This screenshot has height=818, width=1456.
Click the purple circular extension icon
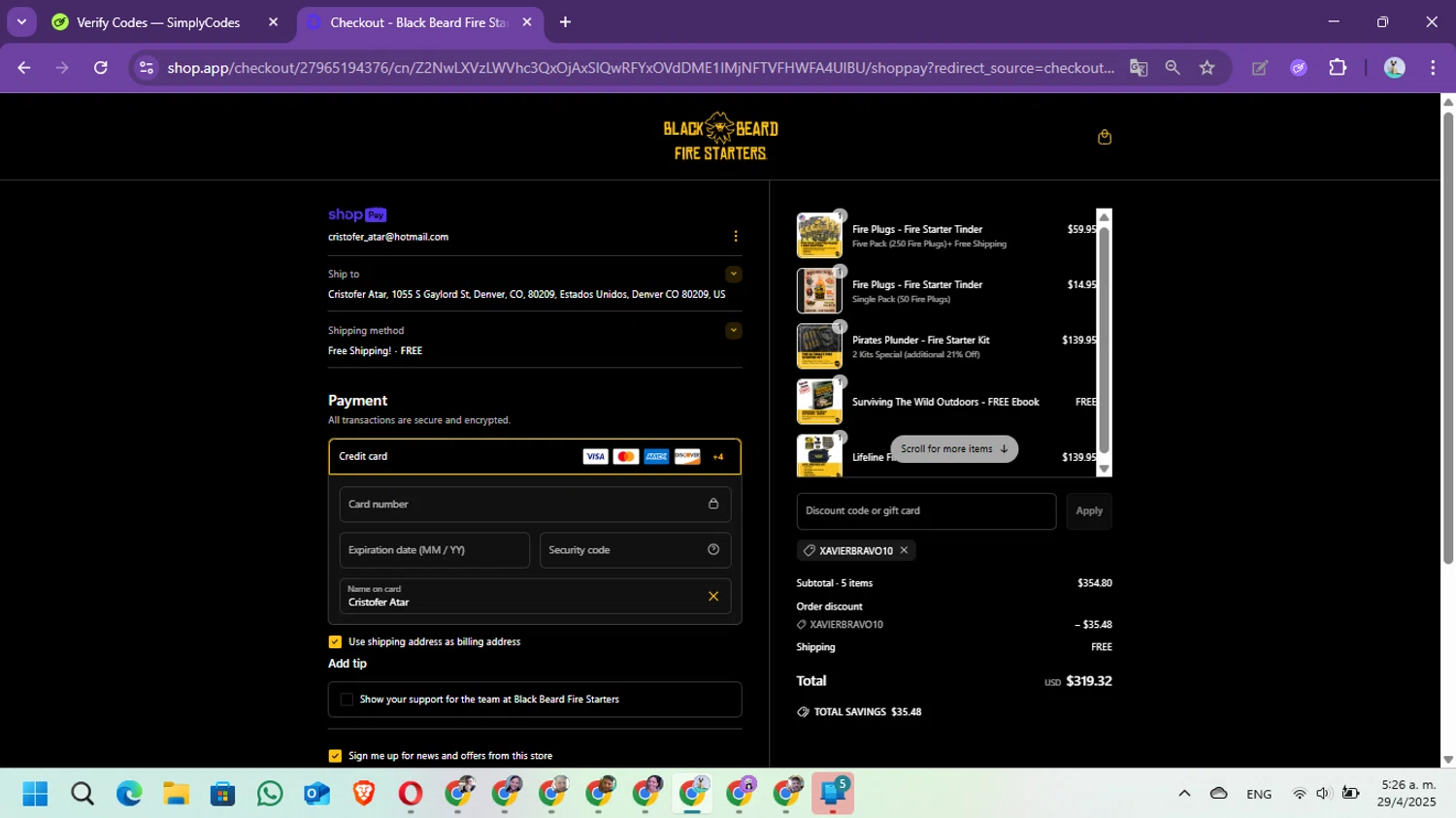click(x=1299, y=68)
